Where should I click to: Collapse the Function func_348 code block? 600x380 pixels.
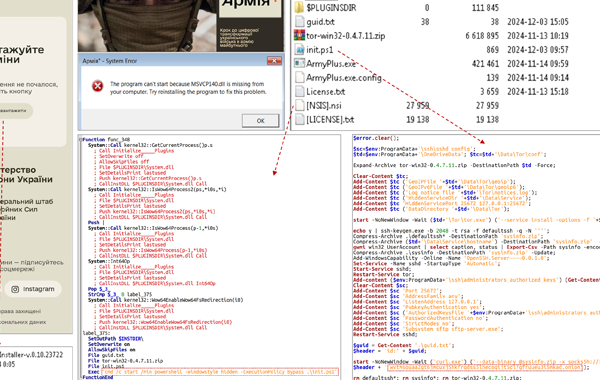(x=81, y=140)
